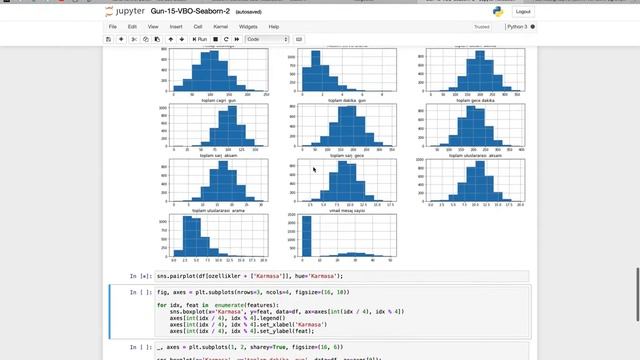Click the Logout button
The image size is (640, 360).
[x=523, y=11]
